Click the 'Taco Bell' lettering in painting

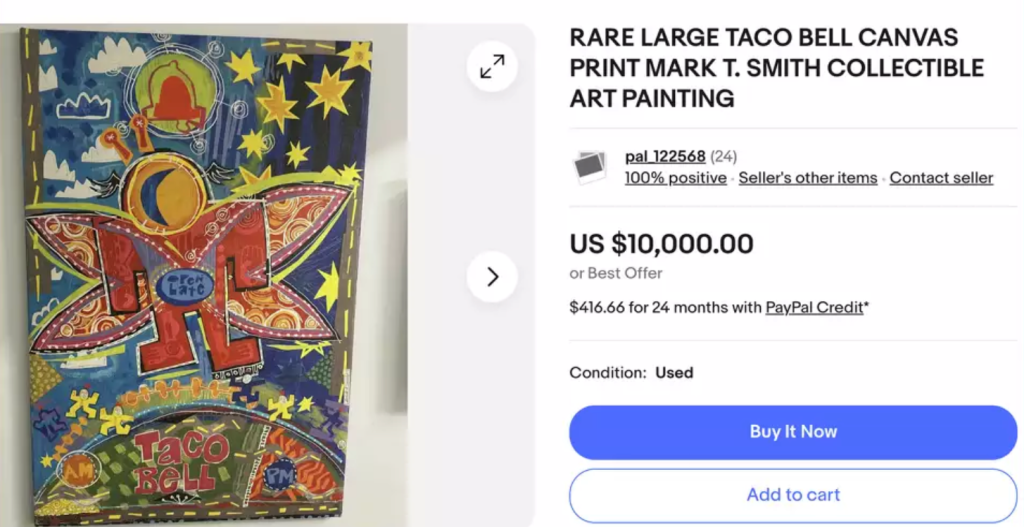(x=177, y=461)
